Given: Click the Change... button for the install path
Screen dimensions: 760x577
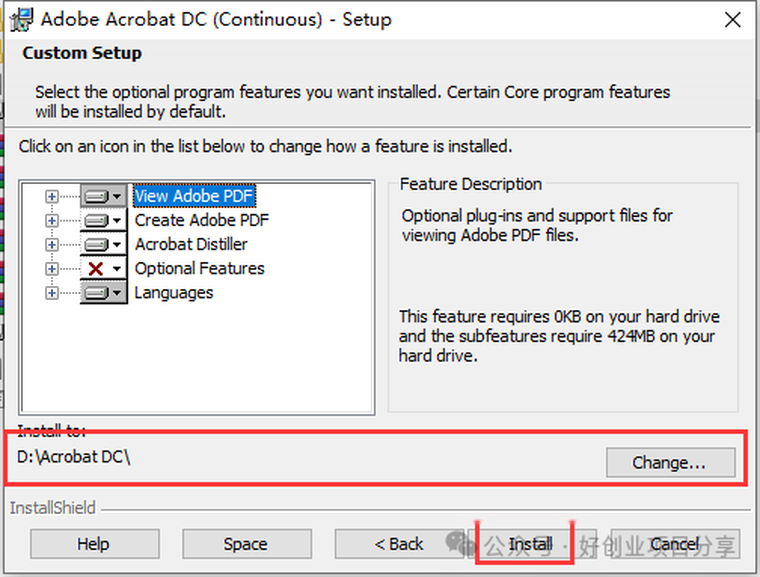Looking at the screenshot, I should pos(669,463).
